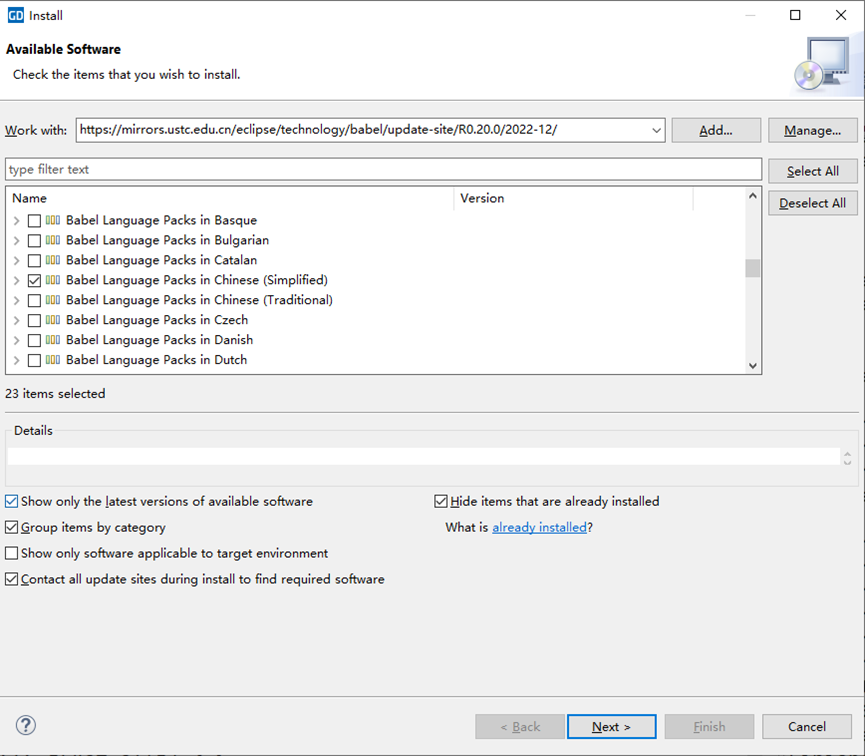
Task: Expand the Basque language pack tree node
Action: click(16, 220)
